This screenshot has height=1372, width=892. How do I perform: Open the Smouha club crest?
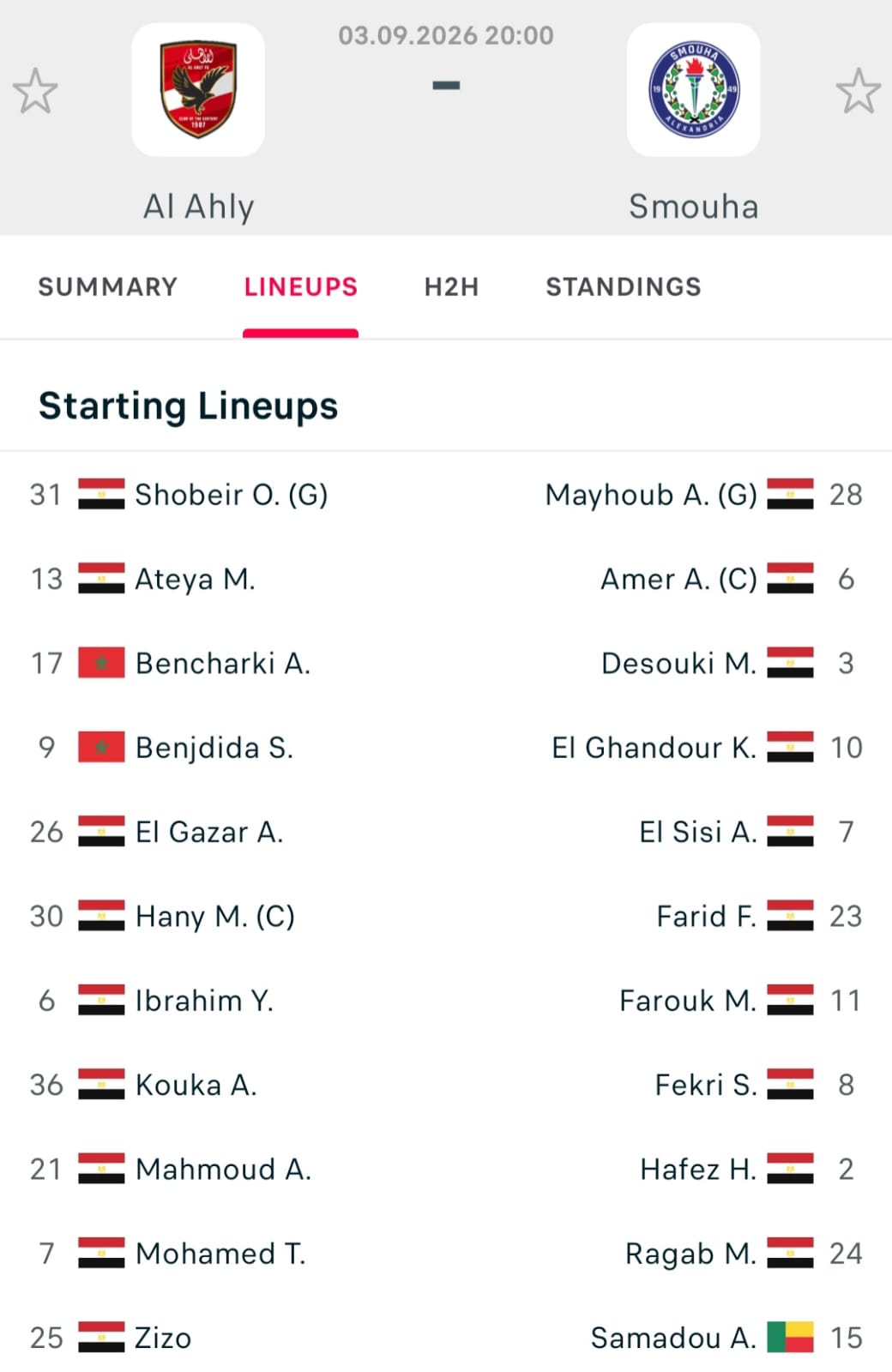[x=693, y=89]
